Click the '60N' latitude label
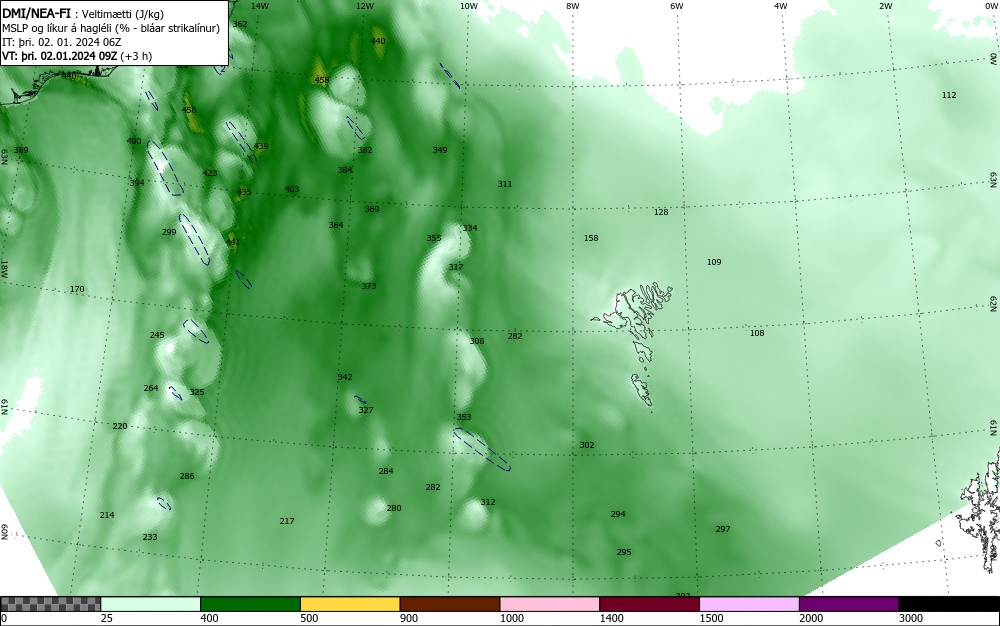 pyautogui.click(x=4, y=532)
